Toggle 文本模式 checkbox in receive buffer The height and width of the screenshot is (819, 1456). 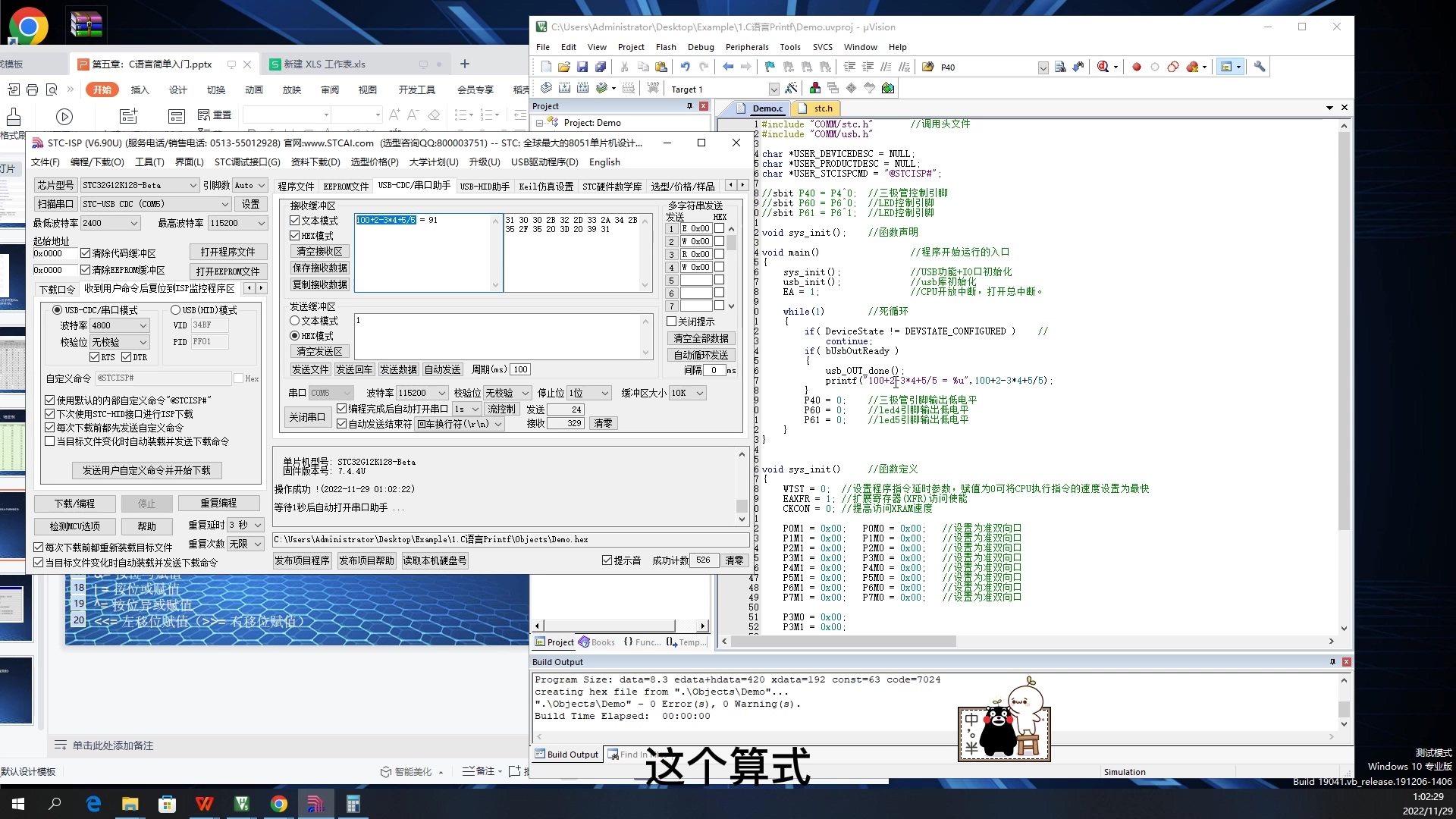(x=295, y=221)
